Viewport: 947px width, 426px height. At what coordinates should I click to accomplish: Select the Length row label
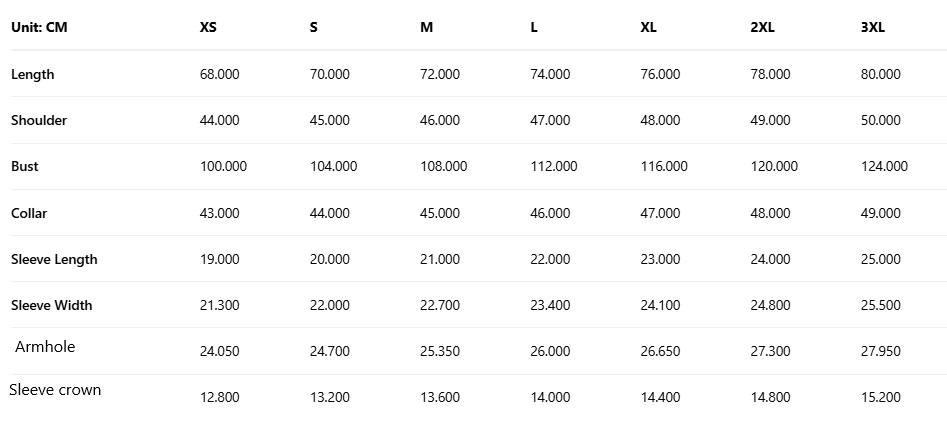pyautogui.click(x=33, y=74)
